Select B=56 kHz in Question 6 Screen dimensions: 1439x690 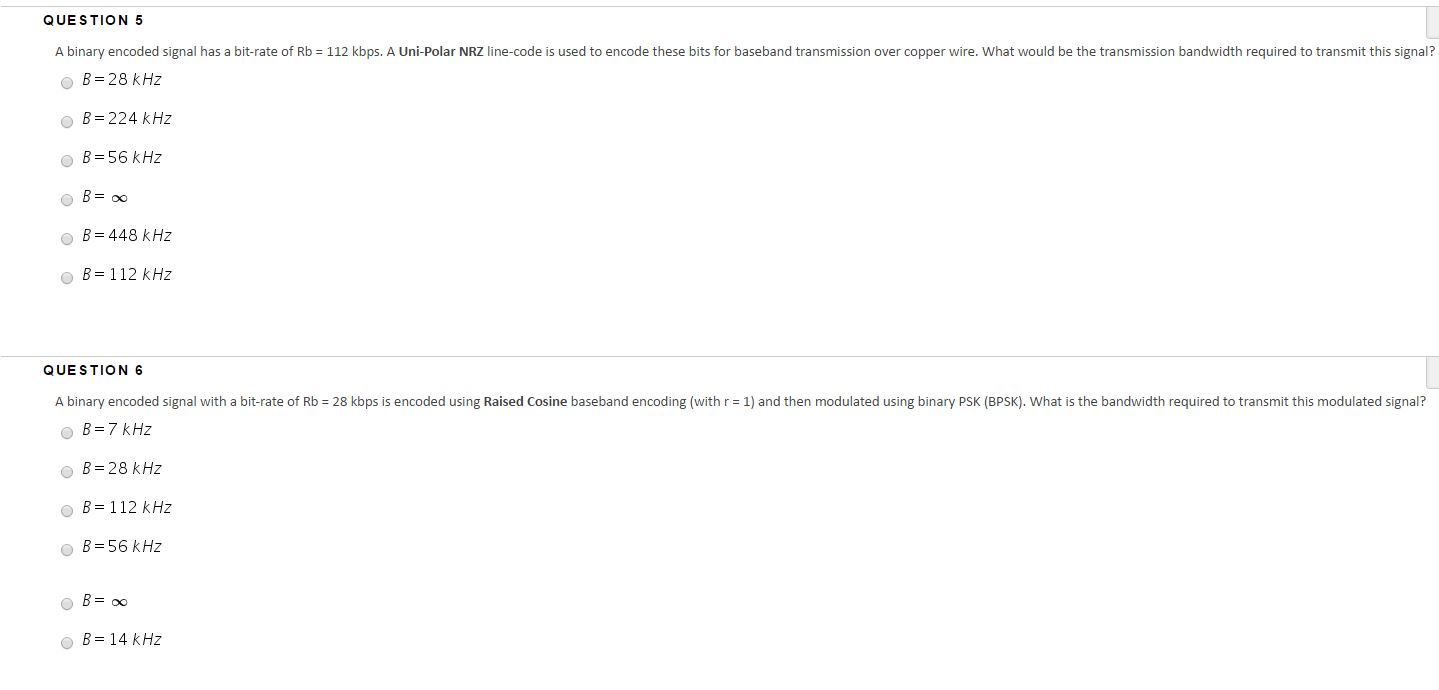[67, 550]
